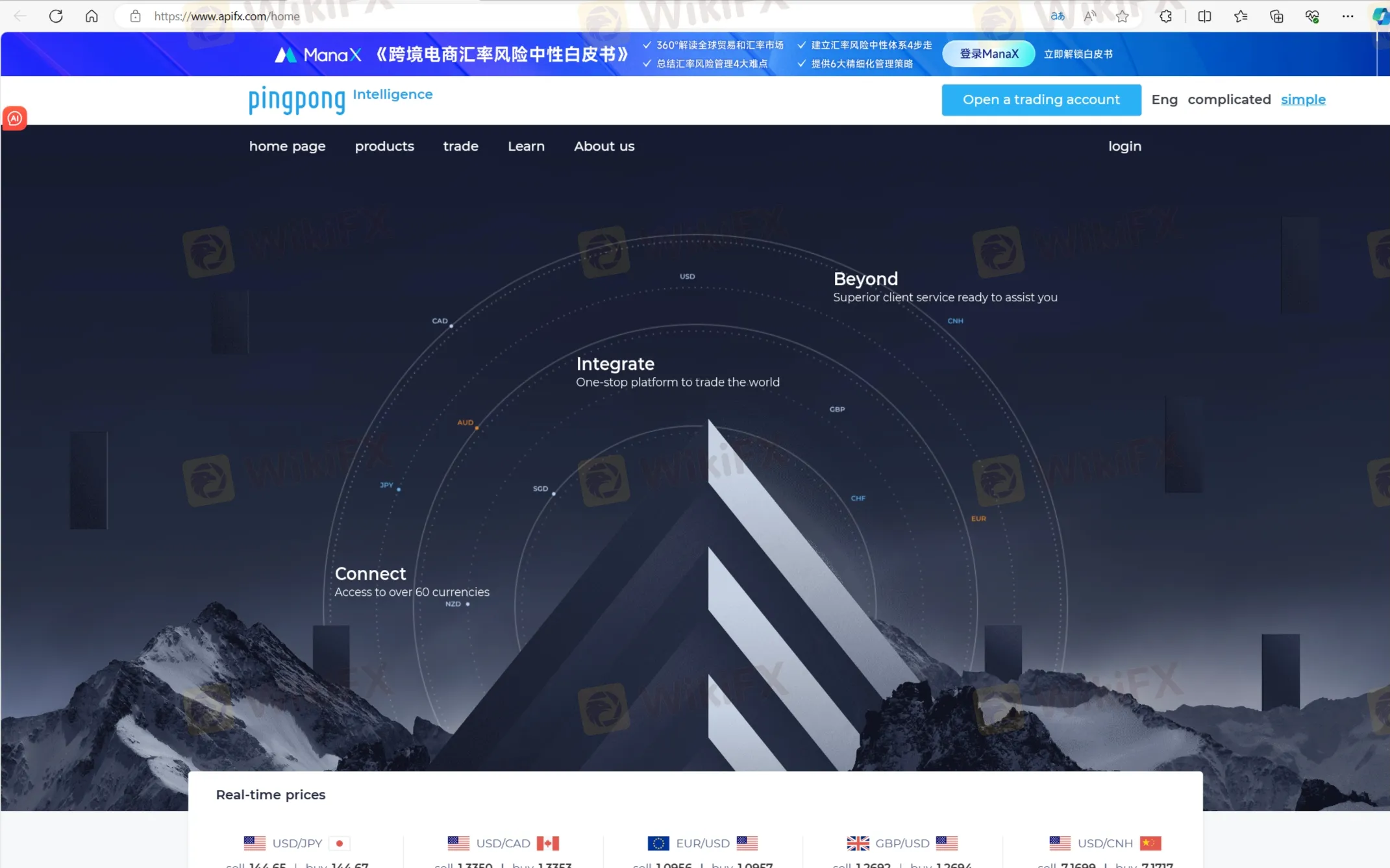The height and width of the screenshot is (868, 1390).
Task: Click Open a trading account button
Action: tap(1041, 99)
